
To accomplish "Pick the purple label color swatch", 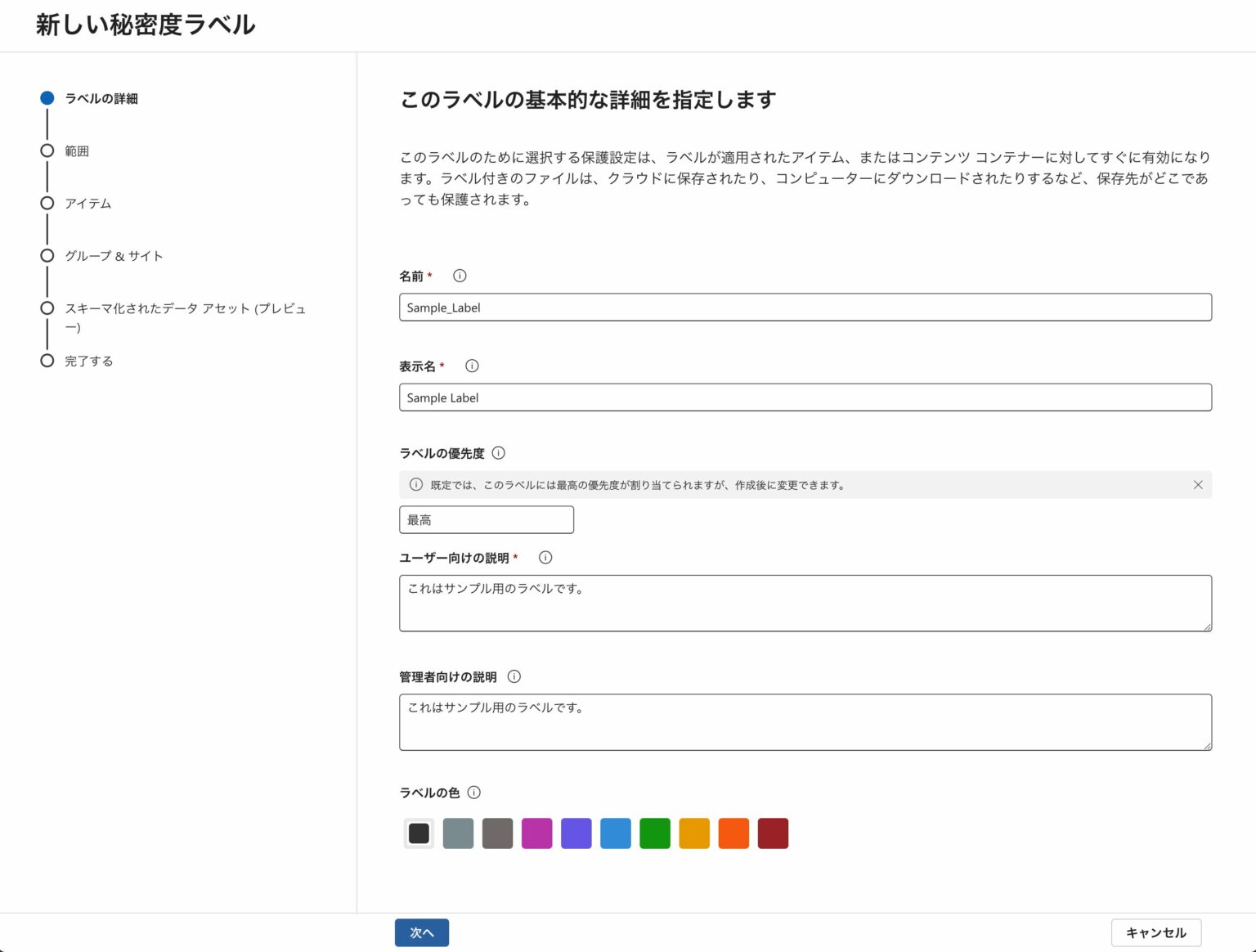I will coord(576,833).
